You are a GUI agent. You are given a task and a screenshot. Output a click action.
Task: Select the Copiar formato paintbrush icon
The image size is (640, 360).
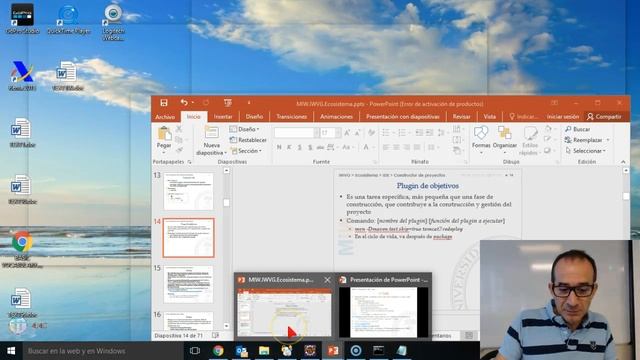179,151
